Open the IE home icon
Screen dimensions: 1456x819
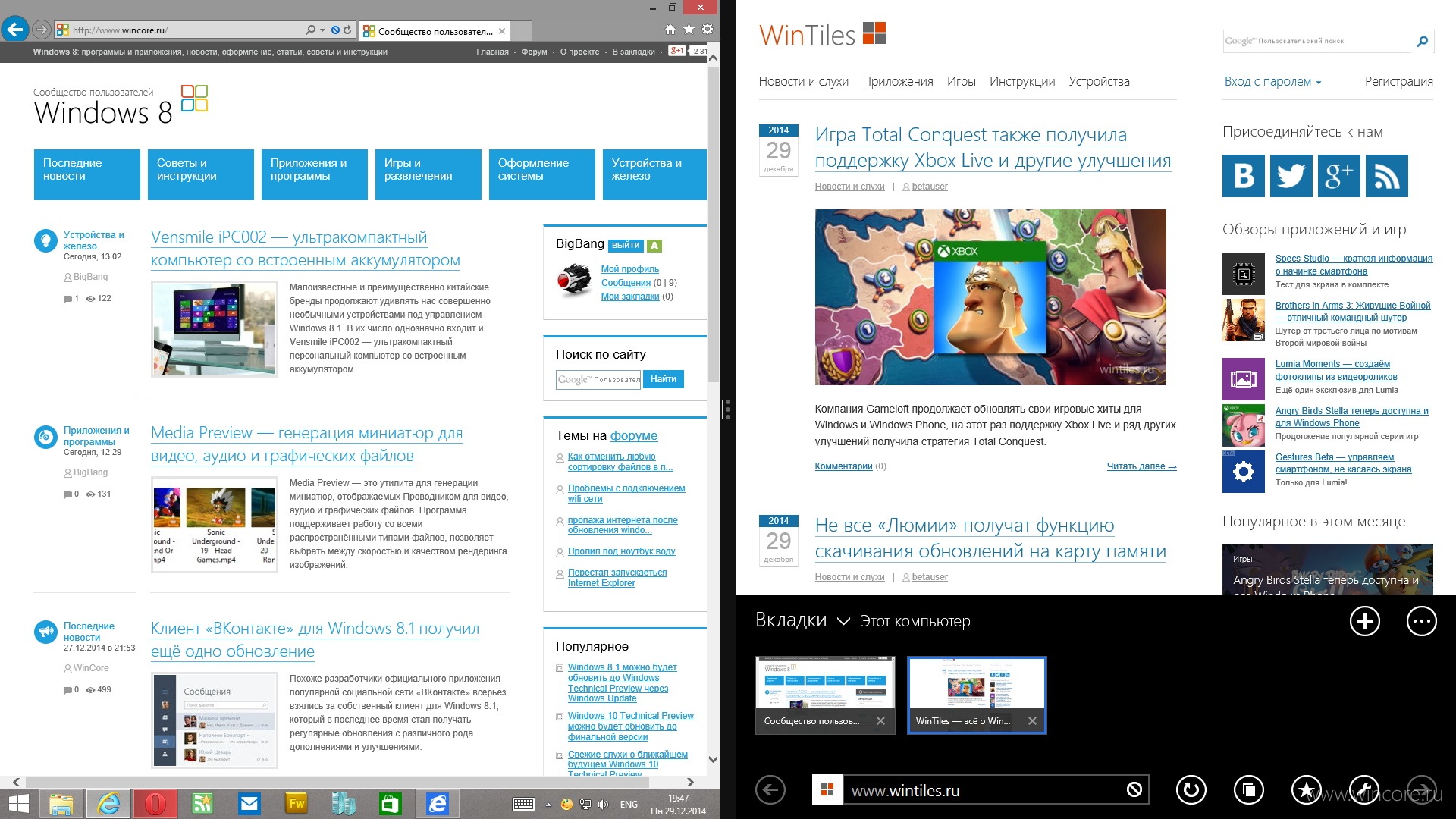[670, 30]
